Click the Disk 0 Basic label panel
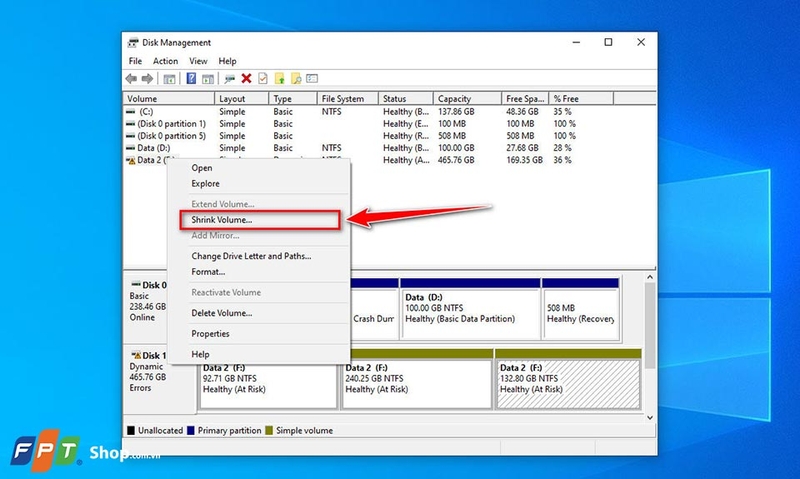 [x=147, y=308]
